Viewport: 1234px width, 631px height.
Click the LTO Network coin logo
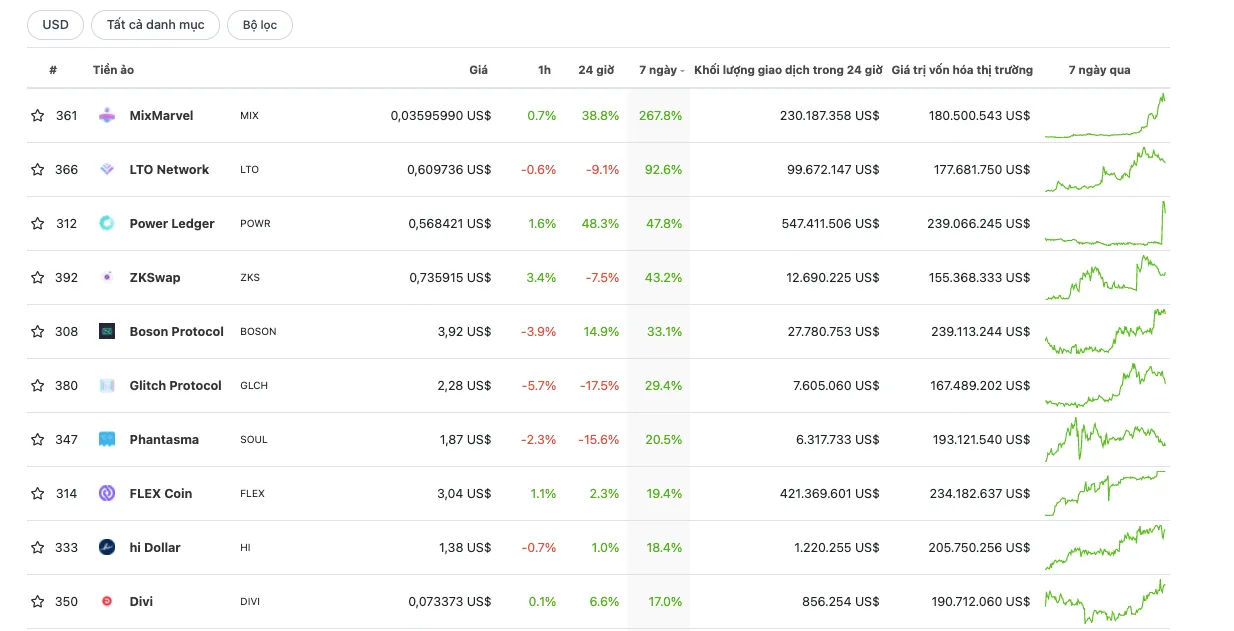pos(107,170)
